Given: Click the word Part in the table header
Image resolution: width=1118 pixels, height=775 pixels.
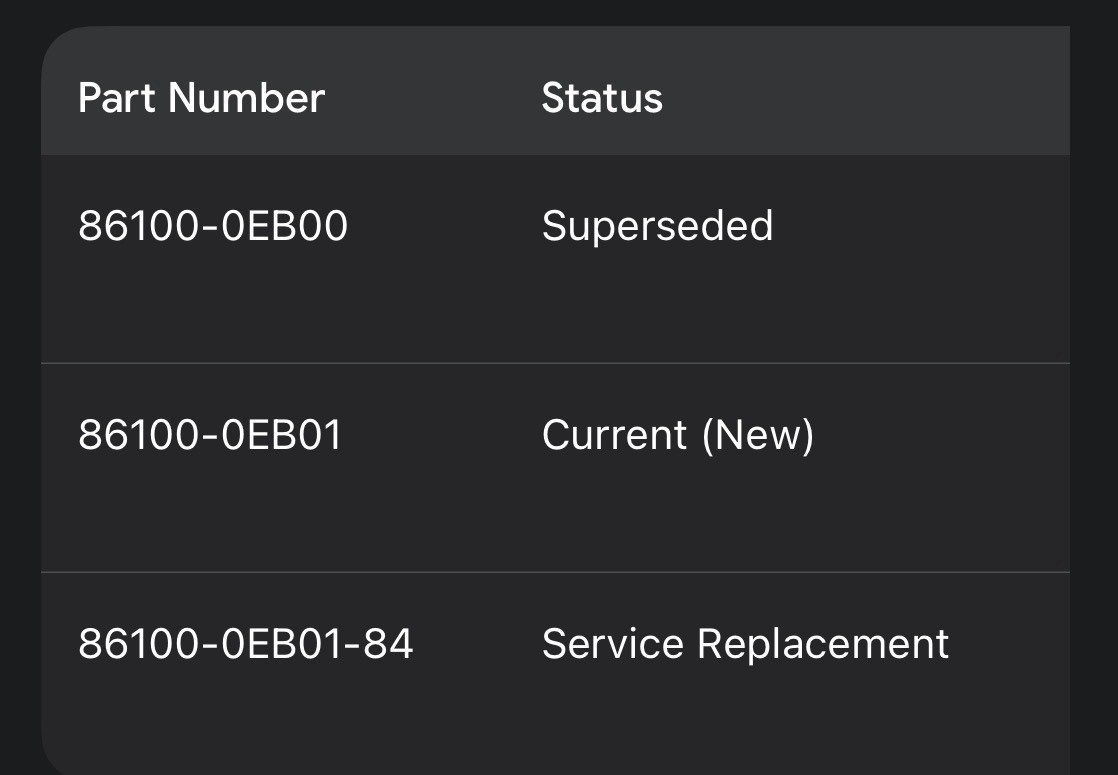Looking at the screenshot, I should pos(117,98).
